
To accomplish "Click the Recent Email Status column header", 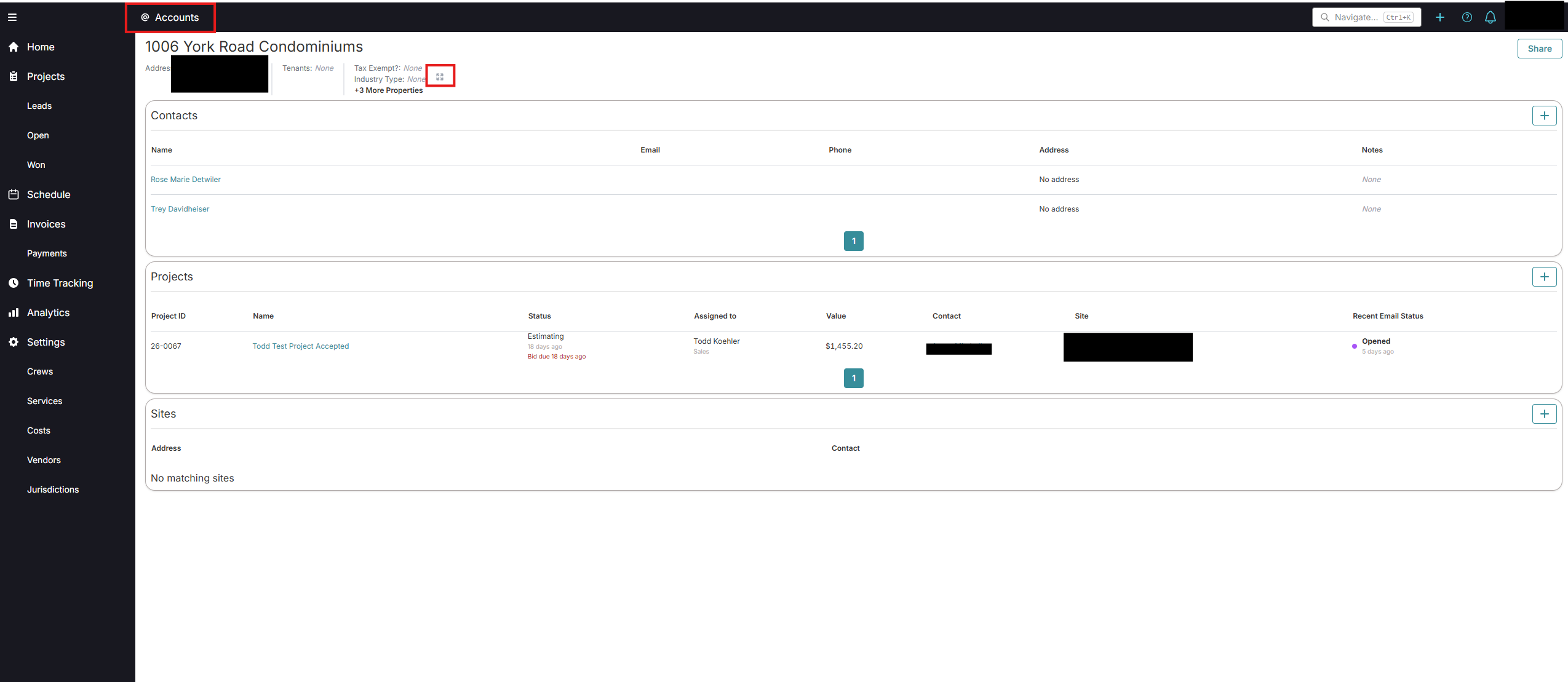I will (1388, 316).
